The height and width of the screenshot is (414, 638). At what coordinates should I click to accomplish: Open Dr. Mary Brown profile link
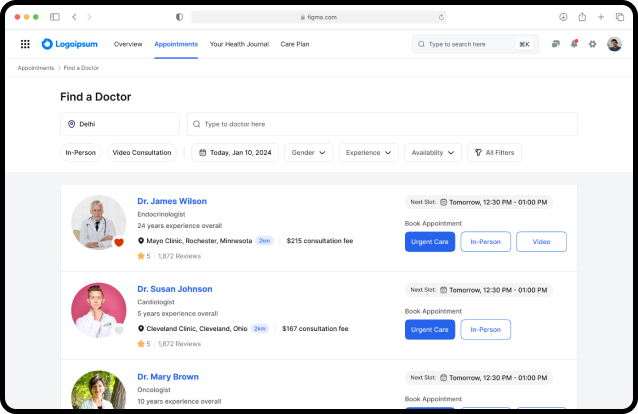click(x=168, y=377)
